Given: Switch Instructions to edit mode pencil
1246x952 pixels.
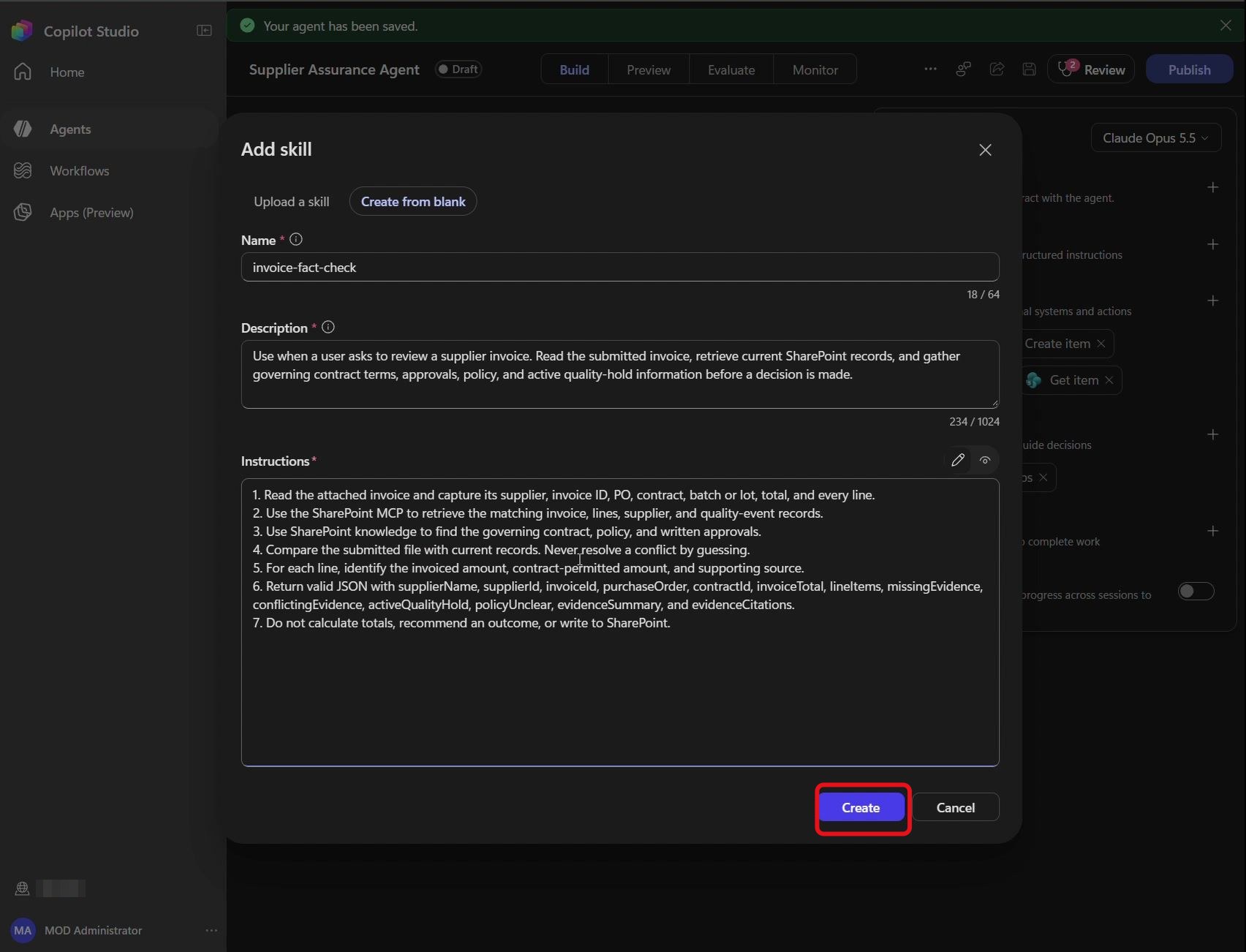Looking at the screenshot, I should click(x=958, y=460).
